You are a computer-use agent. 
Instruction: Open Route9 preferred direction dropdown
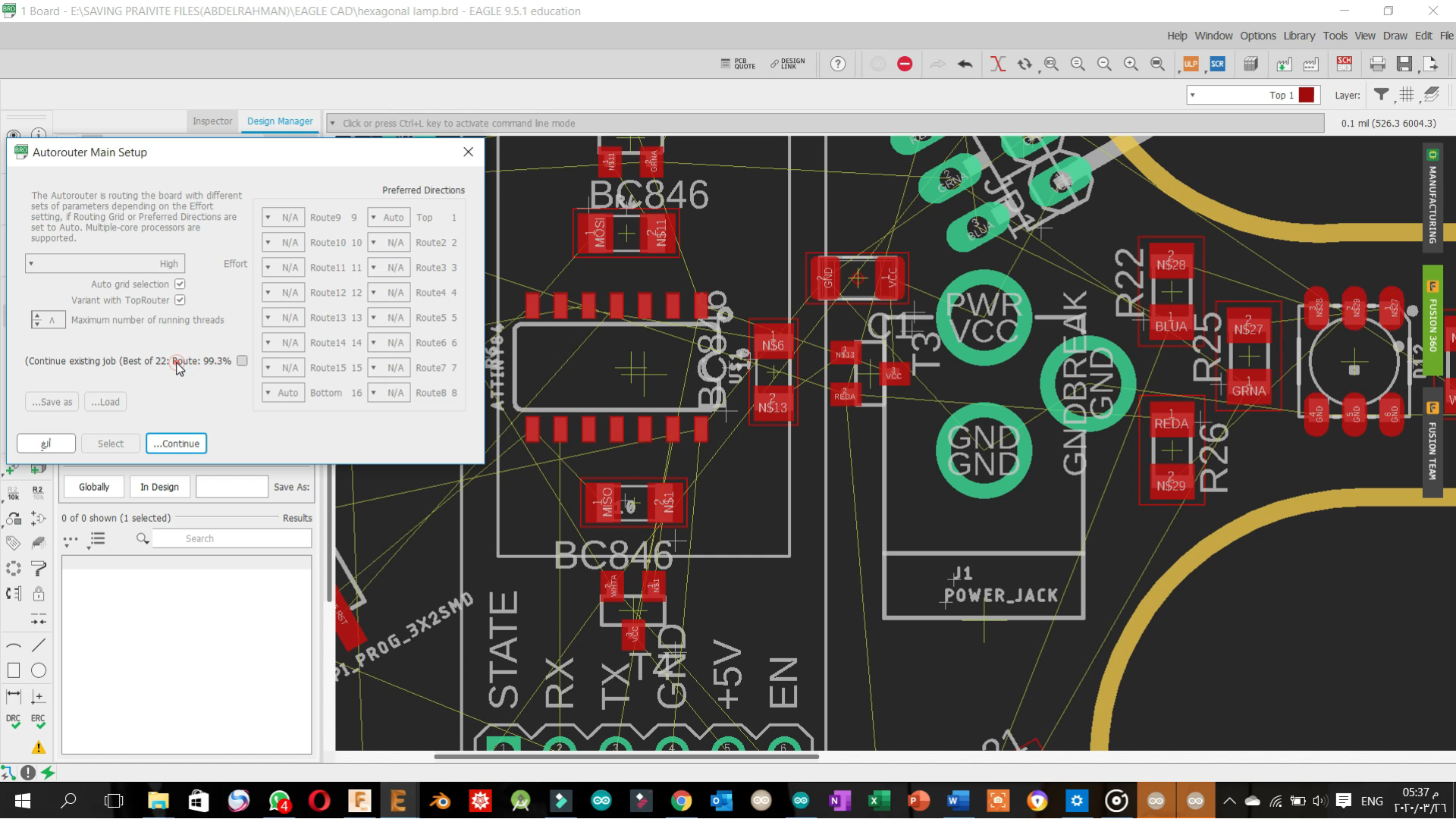coord(283,217)
